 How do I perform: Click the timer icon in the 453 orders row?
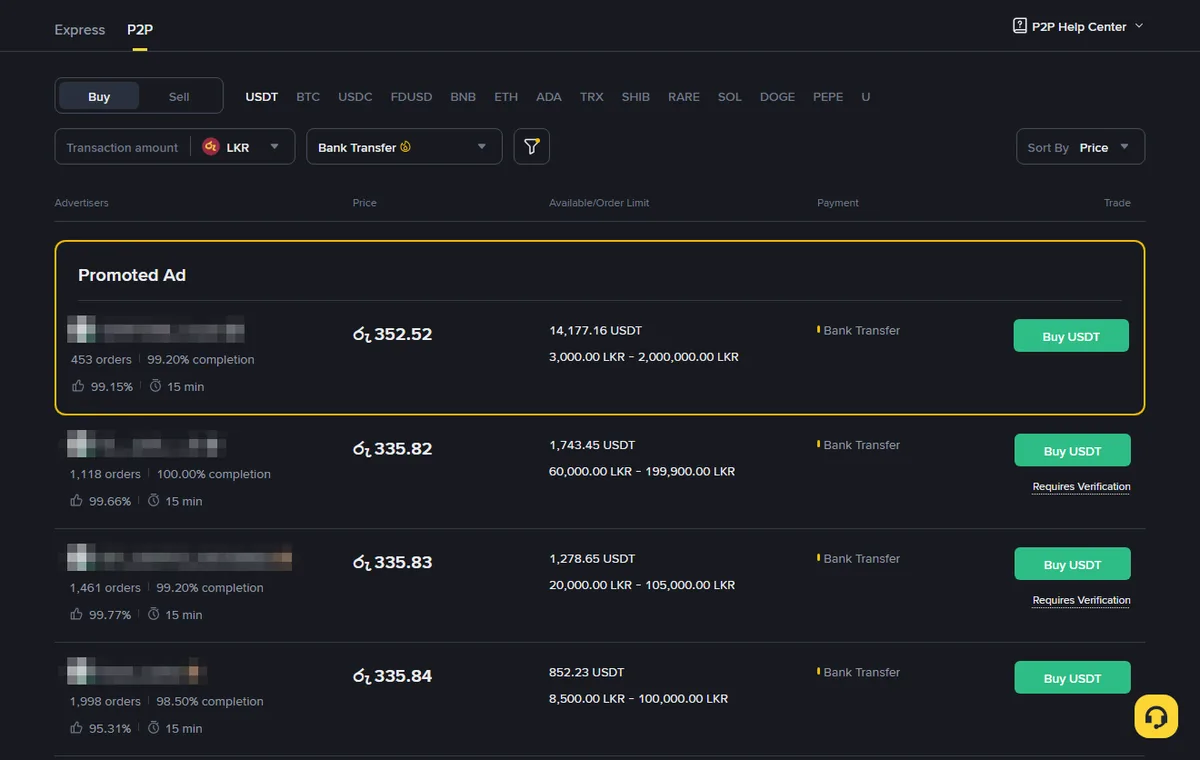tap(155, 386)
